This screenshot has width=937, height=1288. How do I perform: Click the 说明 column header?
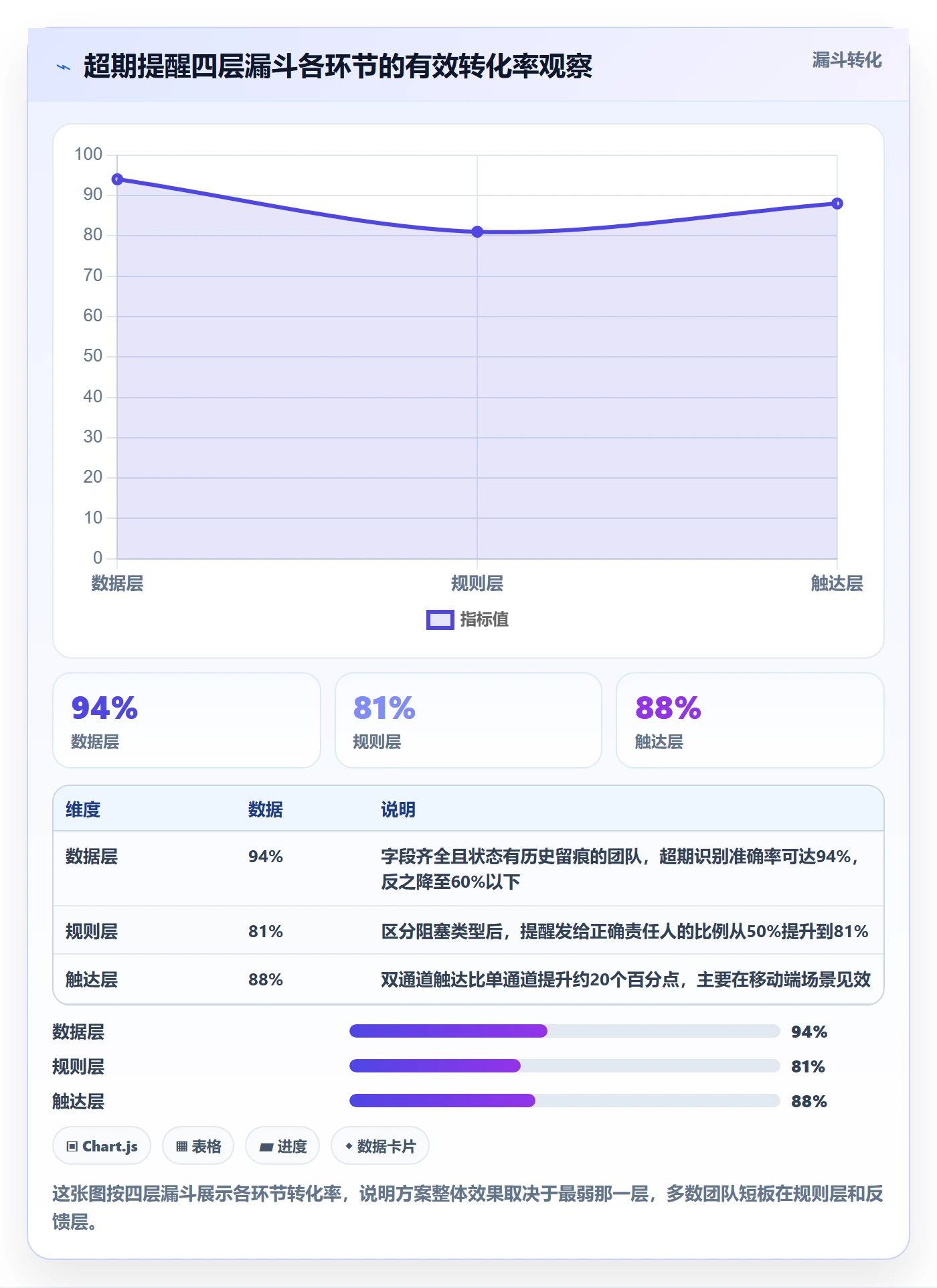tap(398, 809)
